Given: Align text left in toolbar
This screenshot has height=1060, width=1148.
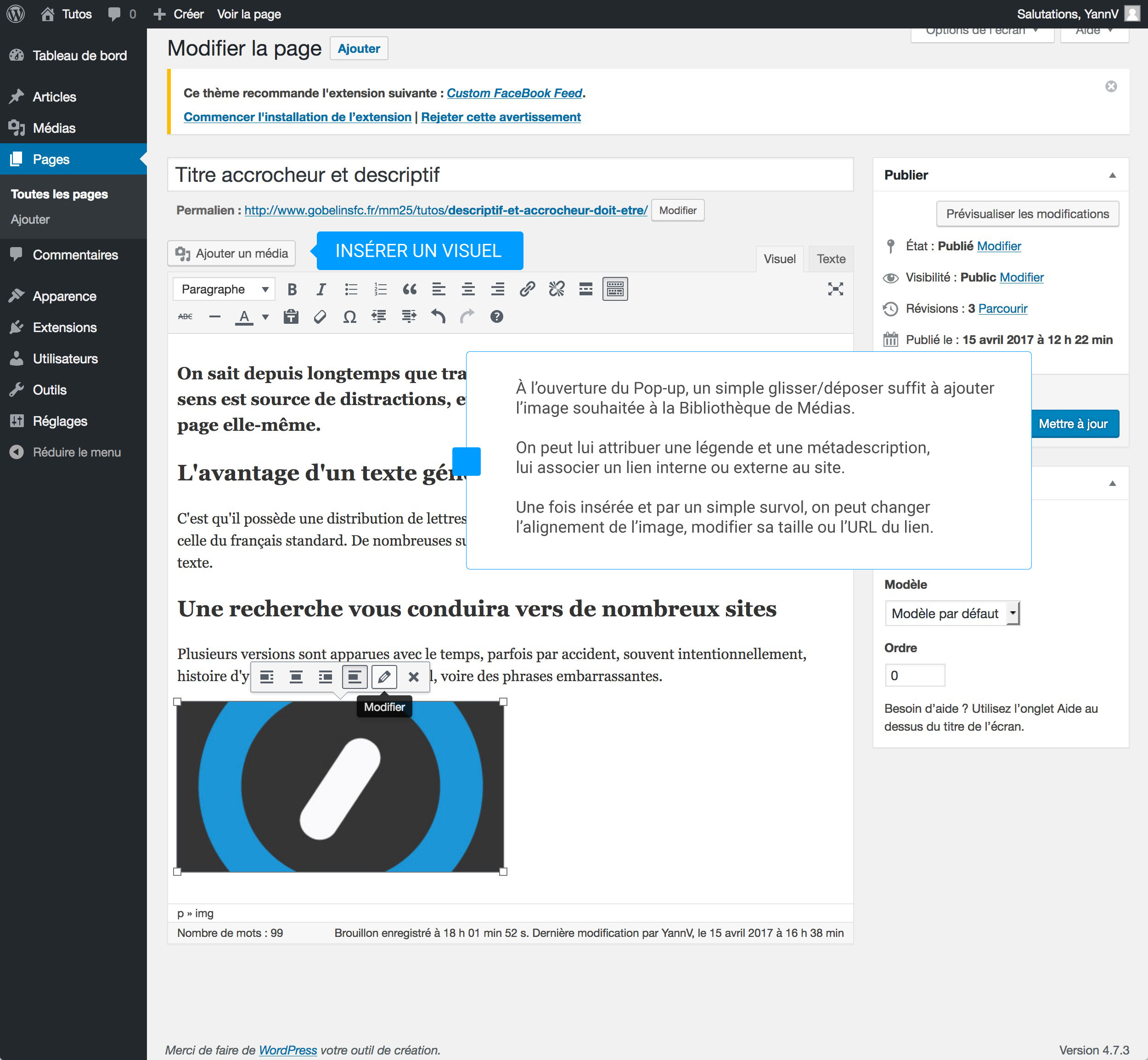Looking at the screenshot, I should click(439, 289).
